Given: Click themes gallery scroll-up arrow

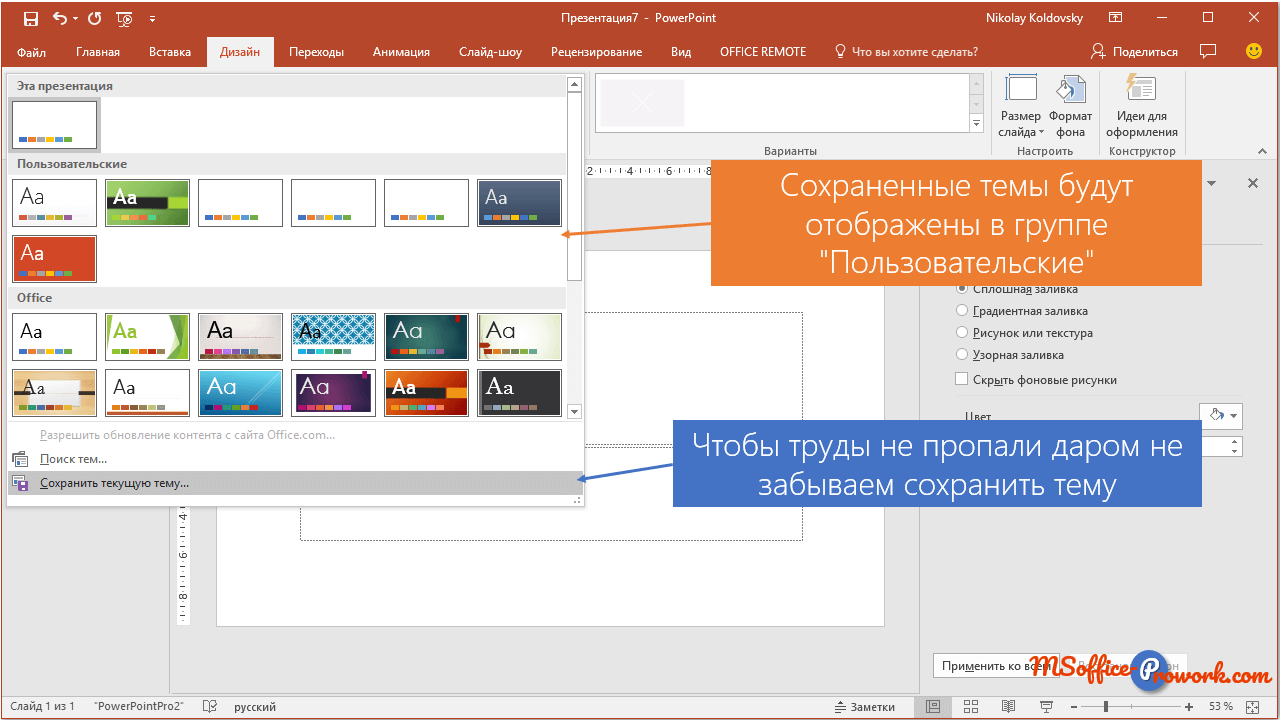Looking at the screenshot, I should (x=575, y=85).
